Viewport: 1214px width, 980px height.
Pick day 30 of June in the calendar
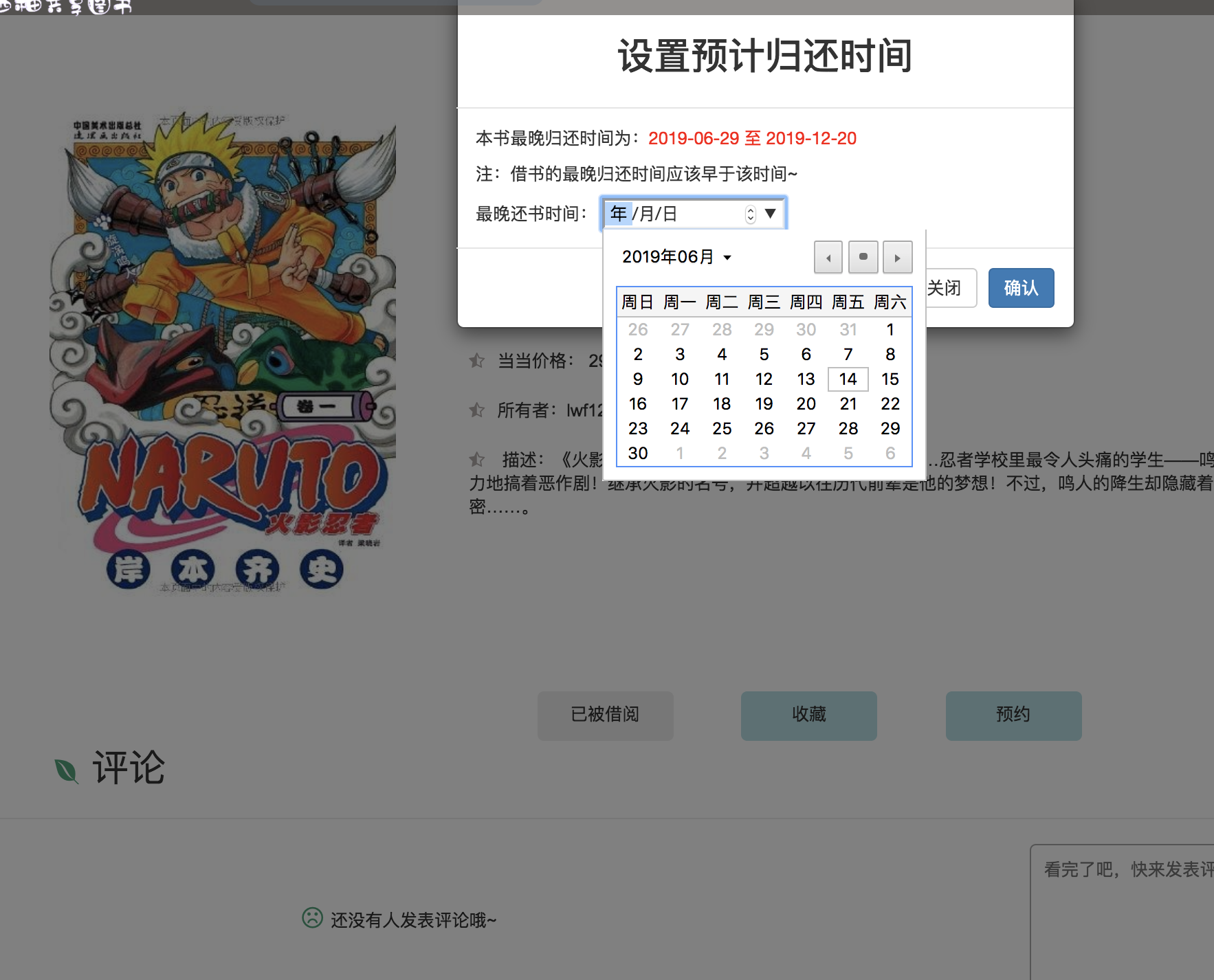(638, 454)
